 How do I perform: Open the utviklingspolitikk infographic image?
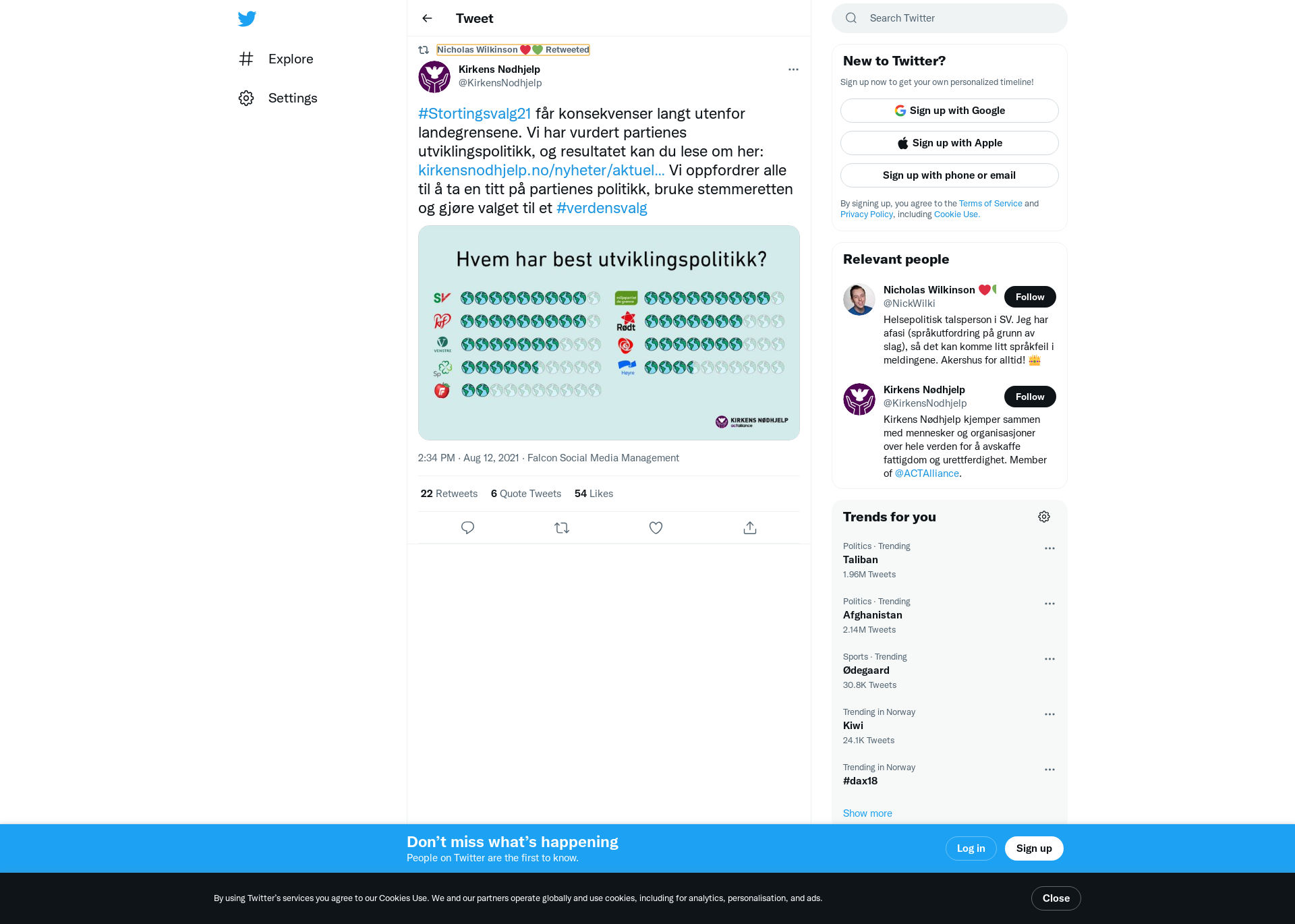tap(609, 333)
